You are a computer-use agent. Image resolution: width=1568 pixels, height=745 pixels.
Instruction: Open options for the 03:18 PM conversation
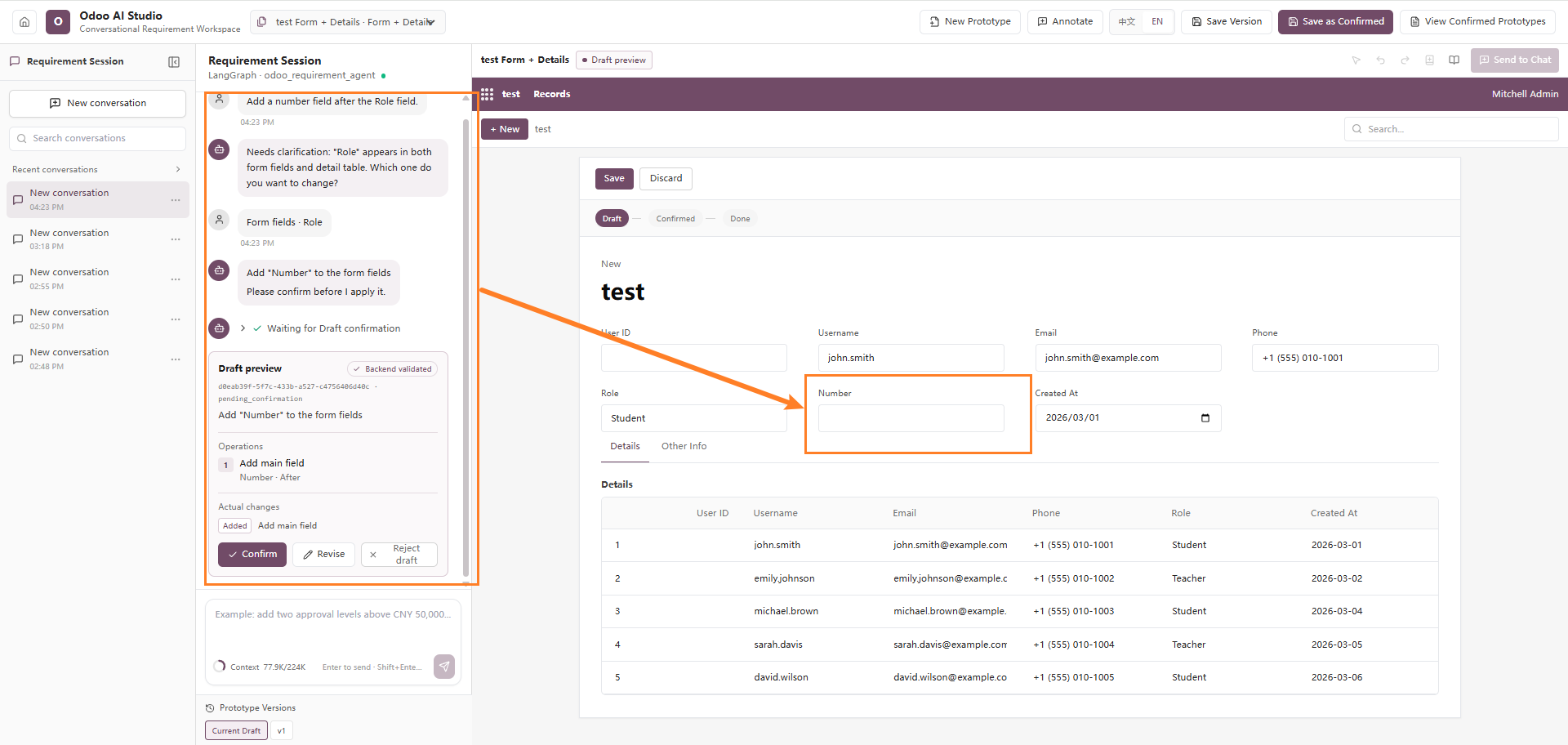[x=176, y=239]
